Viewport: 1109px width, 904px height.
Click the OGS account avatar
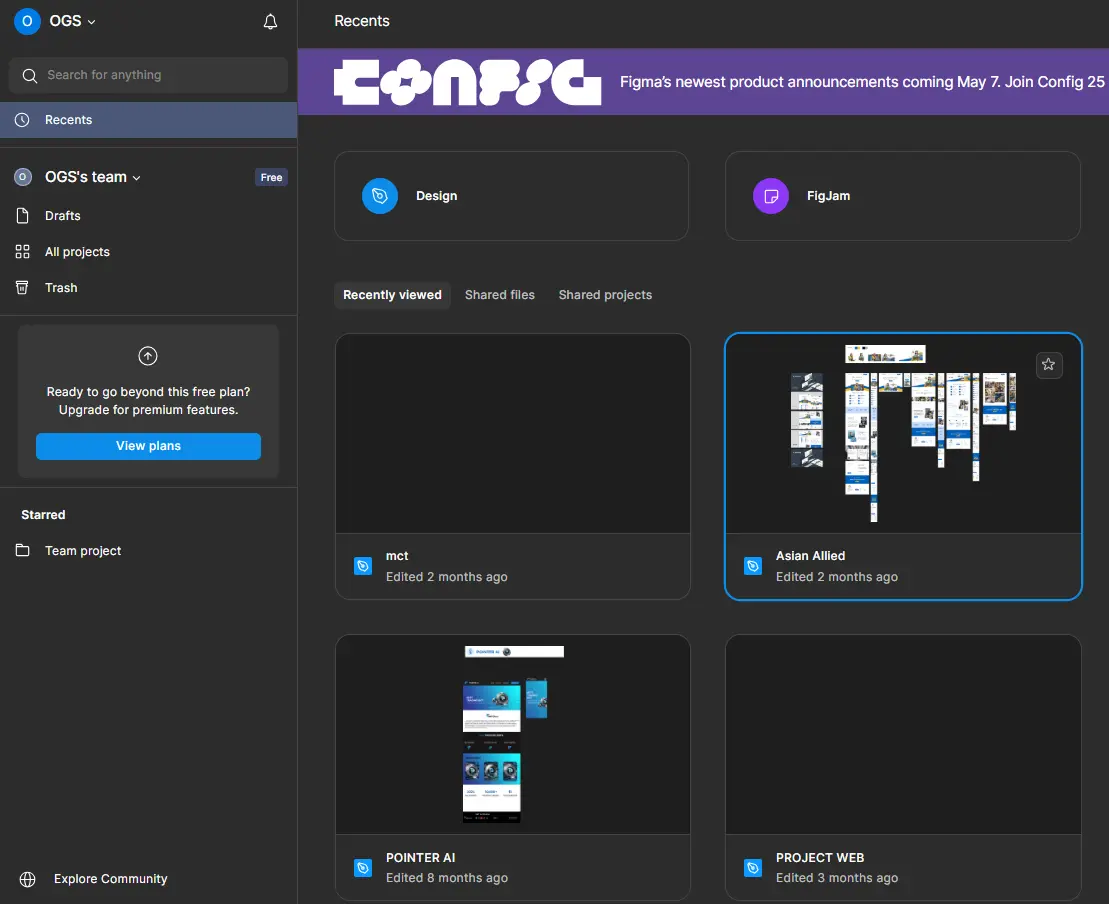click(x=27, y=21)
